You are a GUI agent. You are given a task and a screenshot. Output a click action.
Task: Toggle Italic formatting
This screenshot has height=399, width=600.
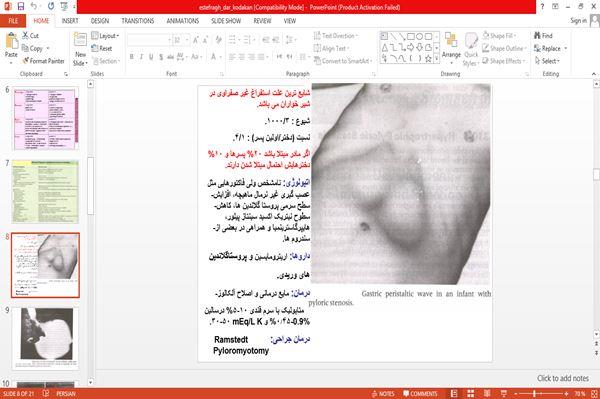point(141,57)
